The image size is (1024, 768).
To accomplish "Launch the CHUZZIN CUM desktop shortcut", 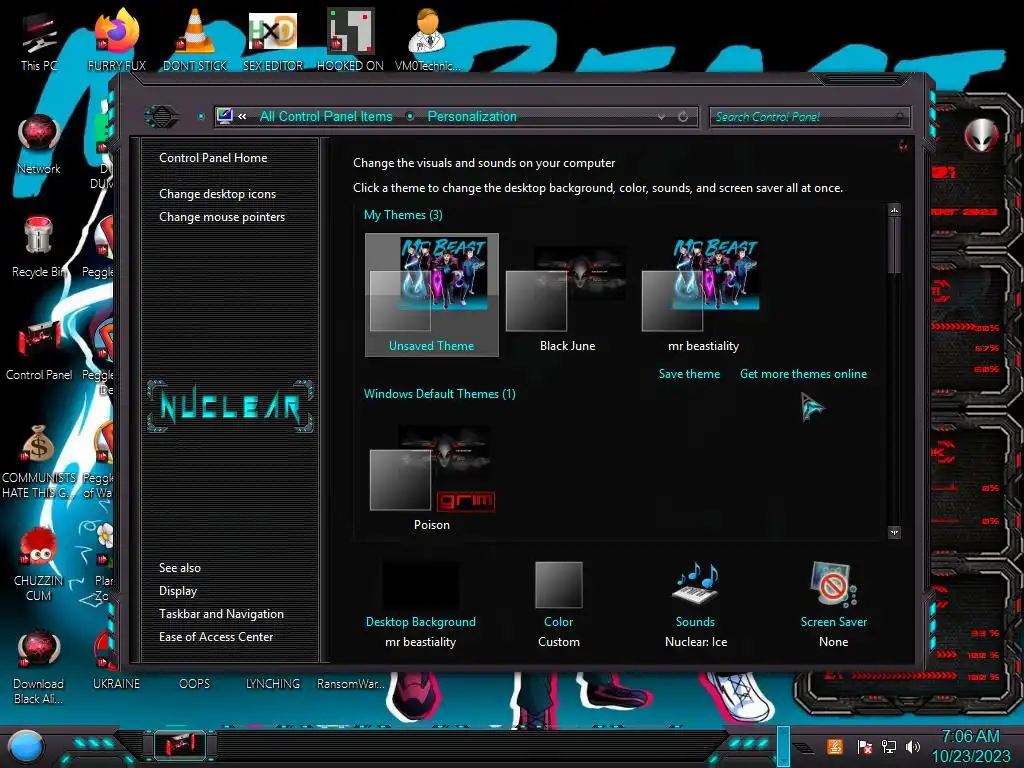I will (39, 564).
